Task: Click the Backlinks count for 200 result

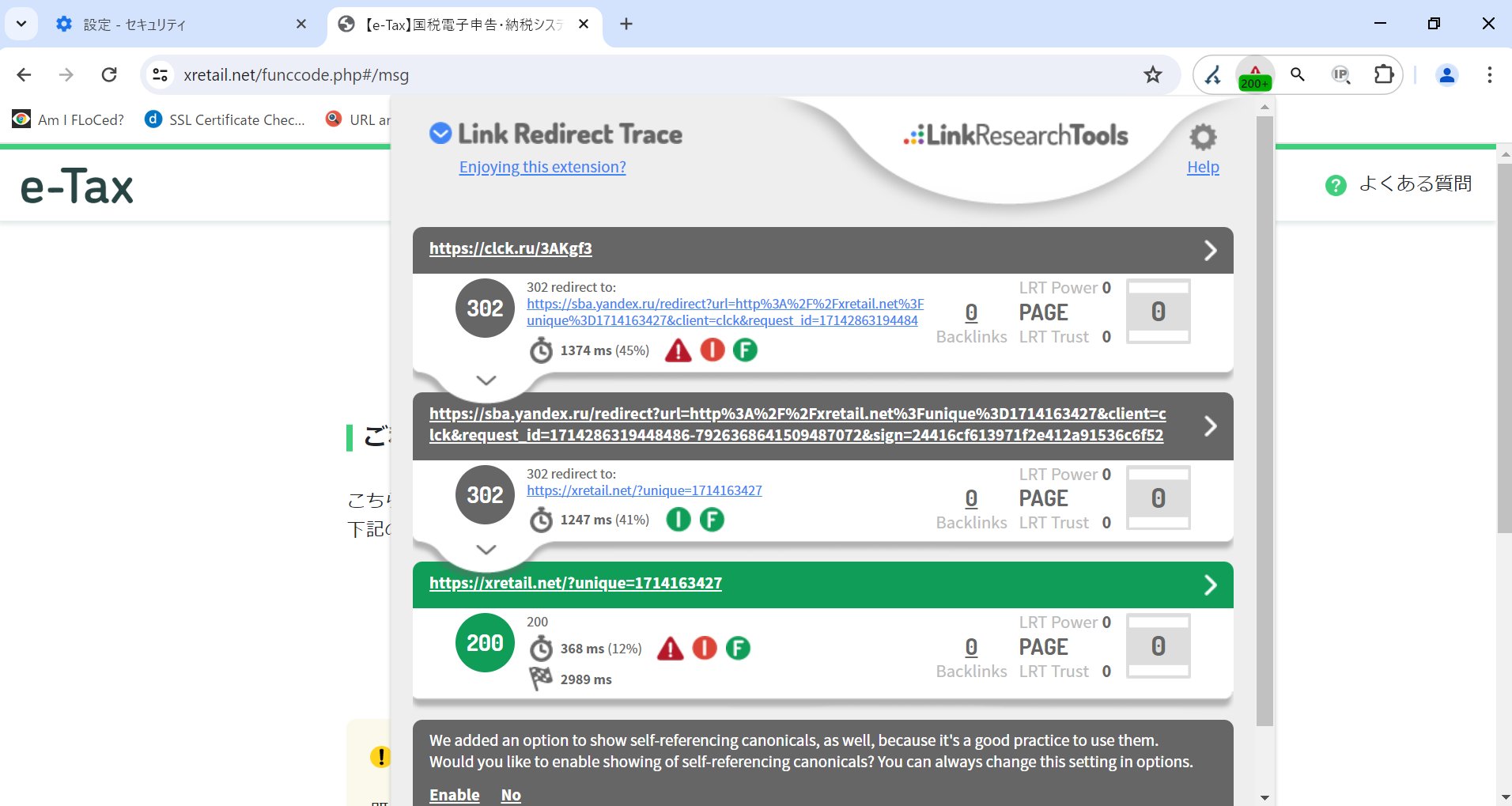Action: [971, 647]
